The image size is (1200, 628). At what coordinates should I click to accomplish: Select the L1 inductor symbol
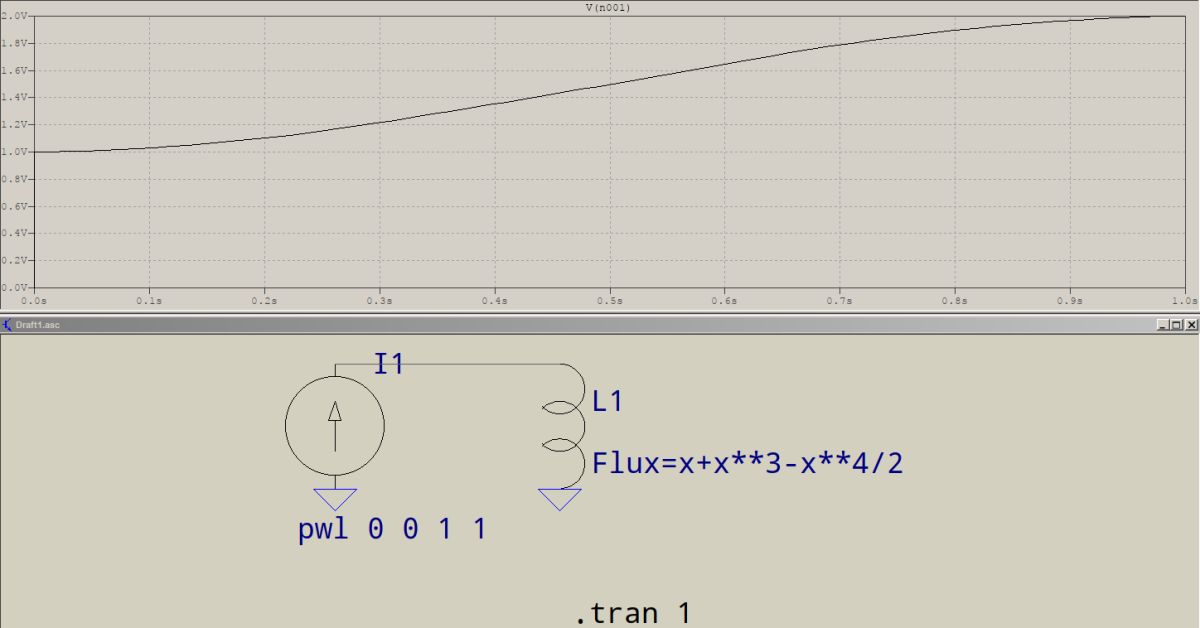point(562,425)
